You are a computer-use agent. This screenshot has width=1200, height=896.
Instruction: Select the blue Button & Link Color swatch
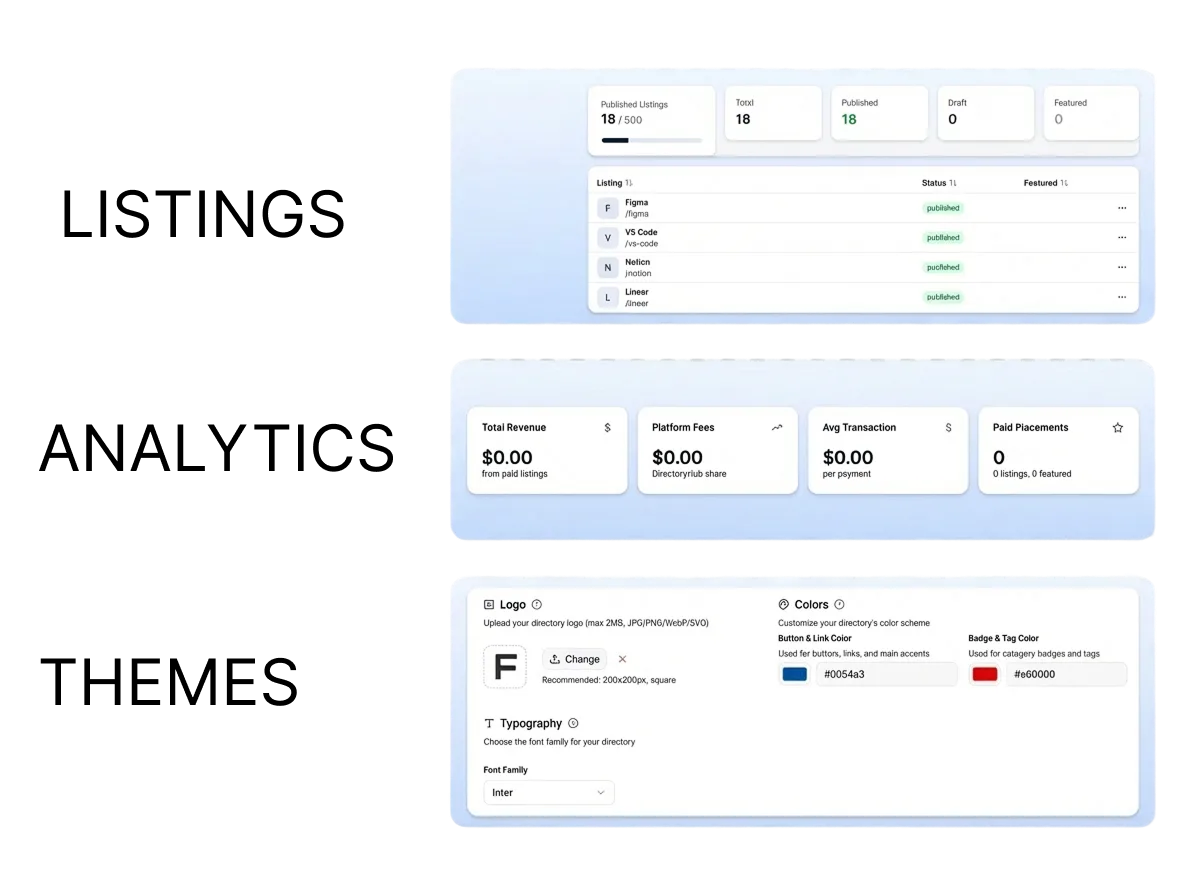click(x=794, y=674)
